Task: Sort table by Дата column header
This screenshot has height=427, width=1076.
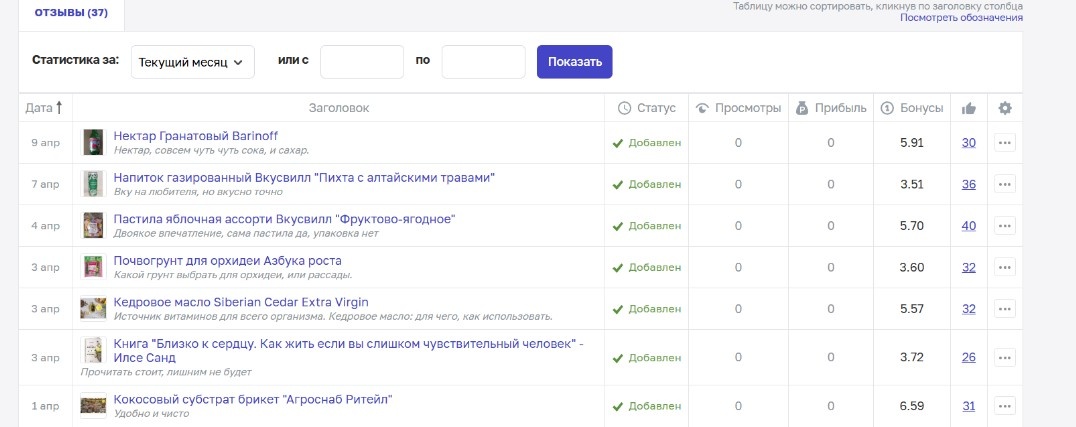Action: pyautogui.click(x=44, y=108)
